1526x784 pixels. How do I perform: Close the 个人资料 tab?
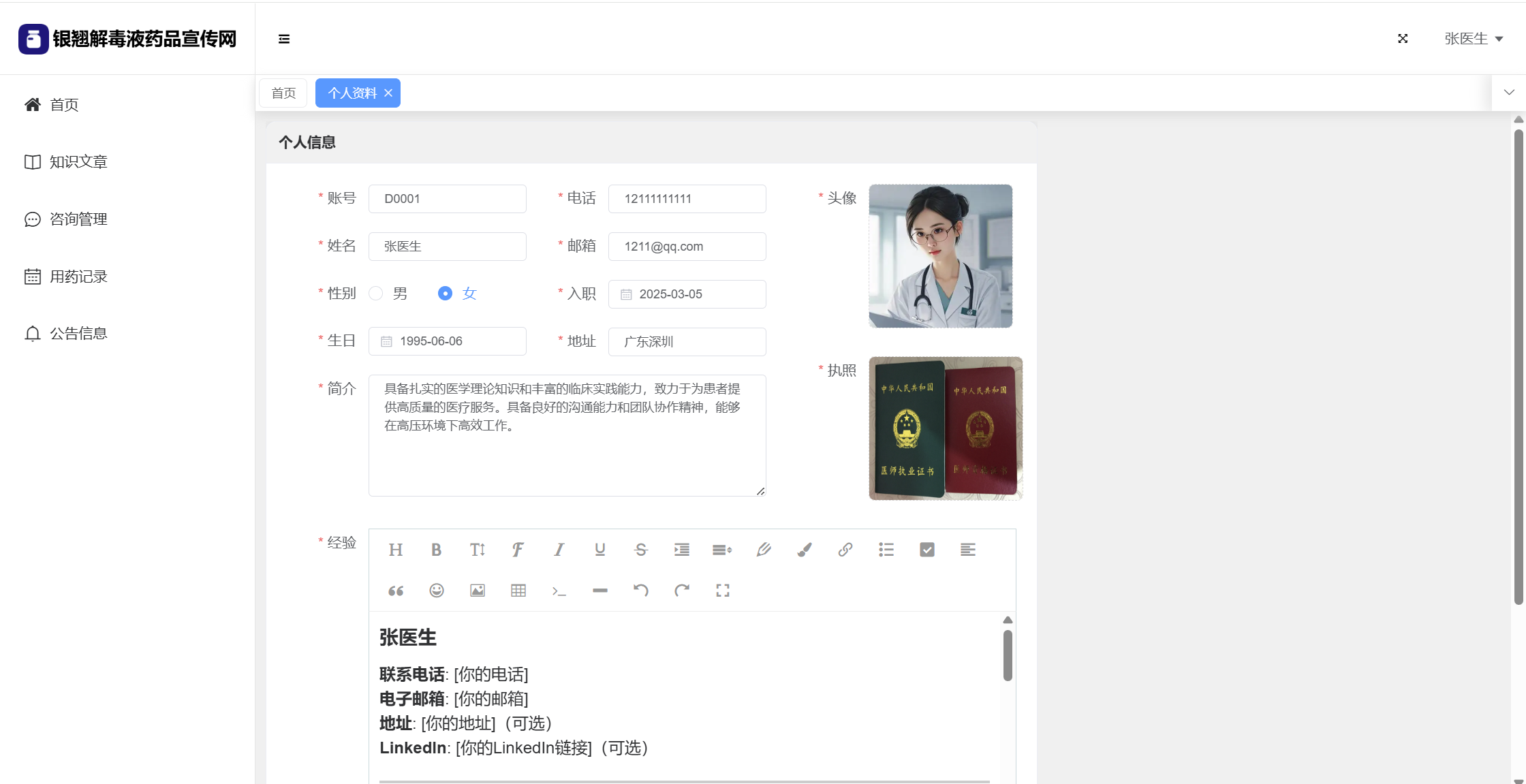[x=388, y=93]
